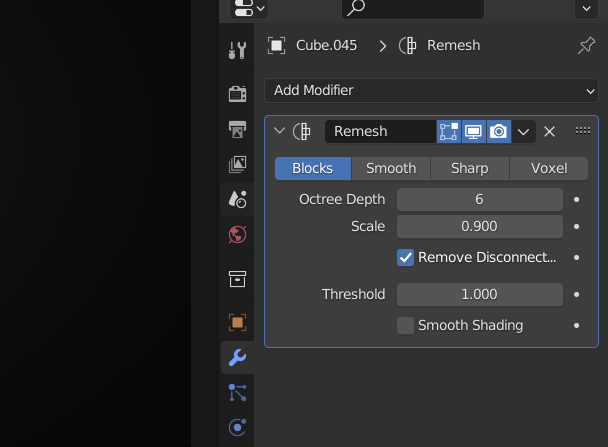Open the Collection properties tab
This screenshot has height=447, width=608.
pyautogui.click(x=237, y=279)
